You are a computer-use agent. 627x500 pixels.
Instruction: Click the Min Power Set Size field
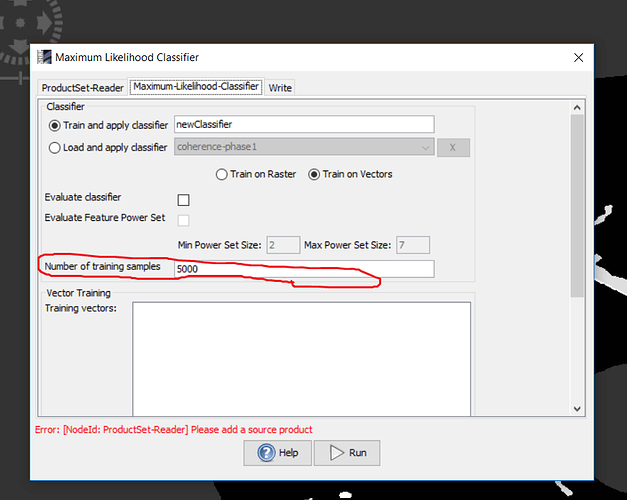(x=283, y=245)
